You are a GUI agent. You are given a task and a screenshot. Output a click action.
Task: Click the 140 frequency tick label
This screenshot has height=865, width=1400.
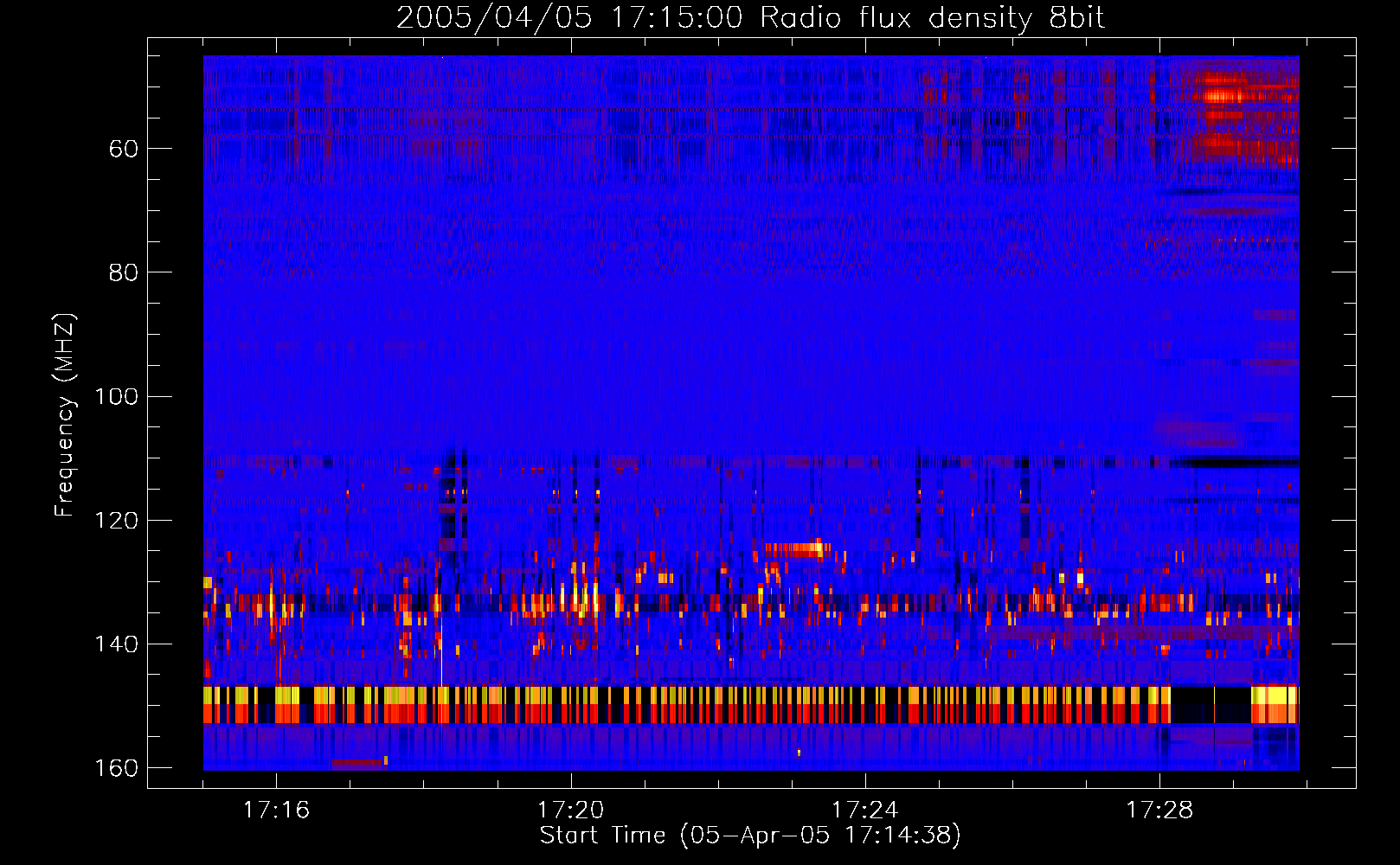[x=116, y=644]
